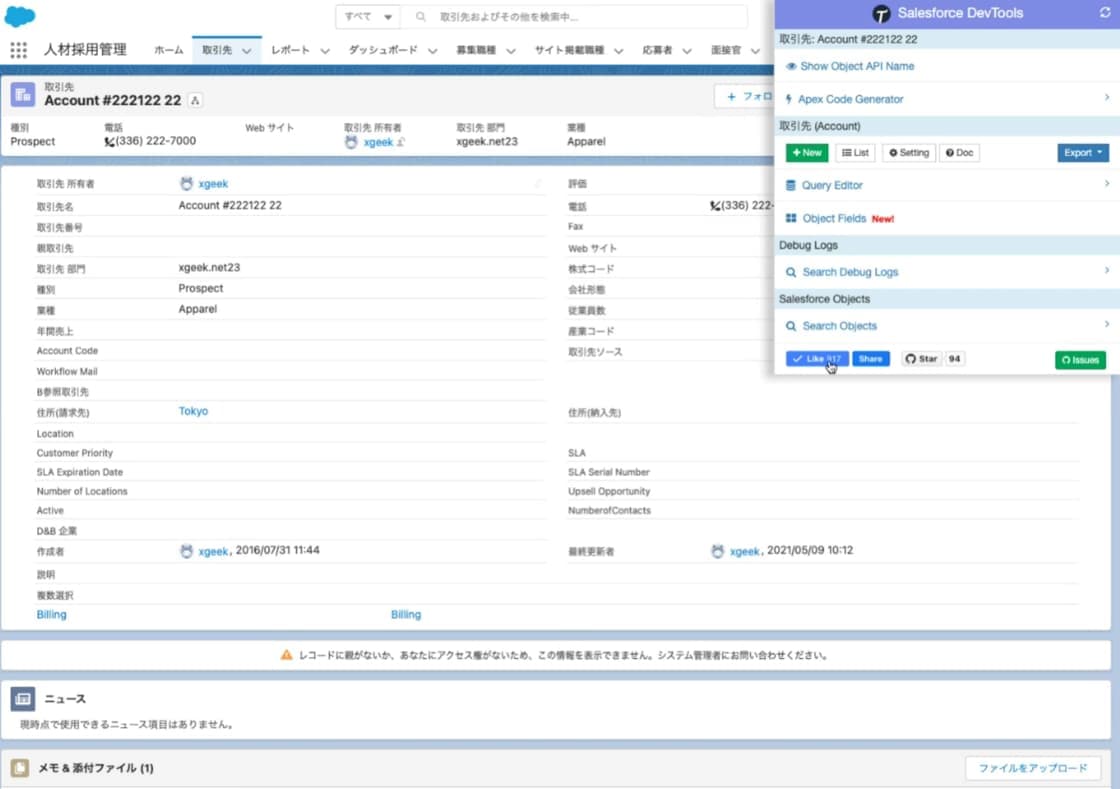Click the owner avatar icon in the 取引先 所有者 row
Viewport: 1120px width, 789px height.
(186, 184)
